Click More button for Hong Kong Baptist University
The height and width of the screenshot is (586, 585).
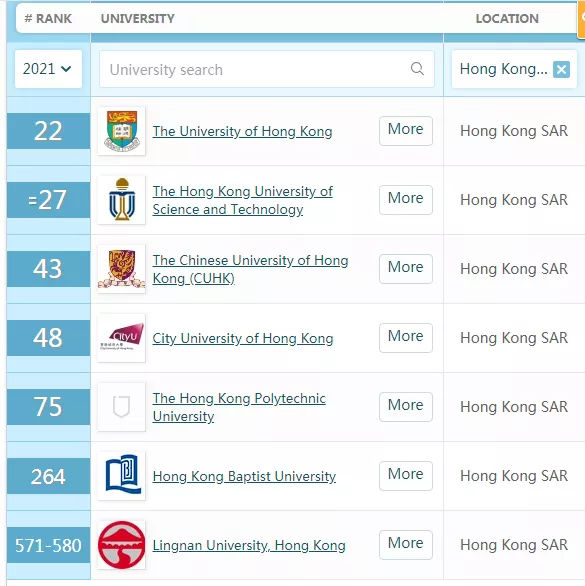click(406, 476)
